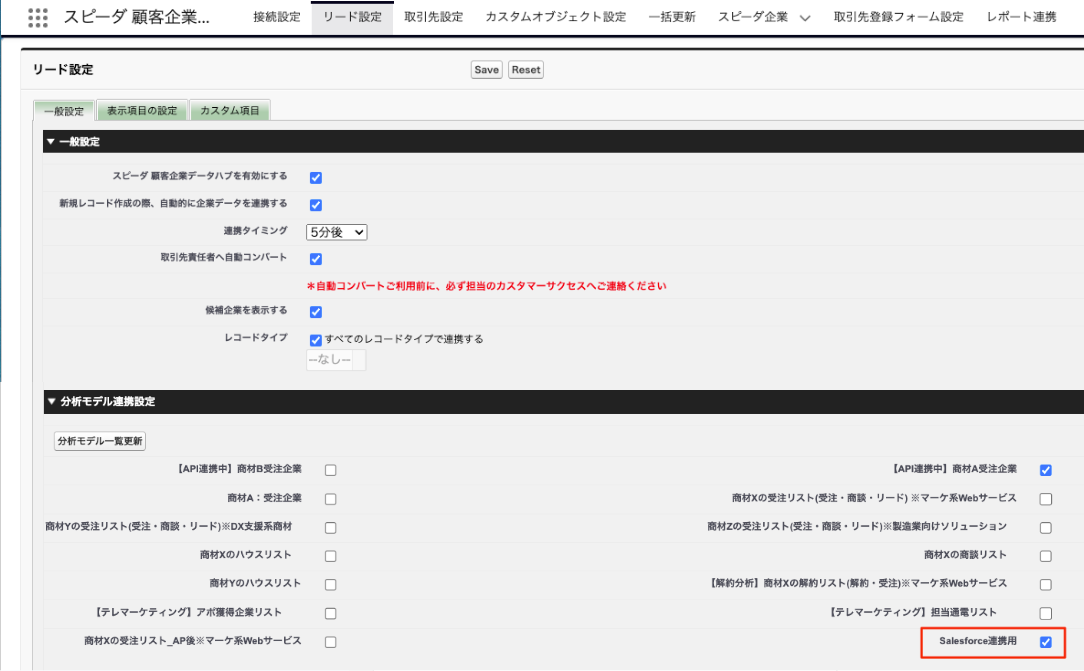
Task: Click the 分析モデル一覧更新 button
Action: [x=99, y=441]
